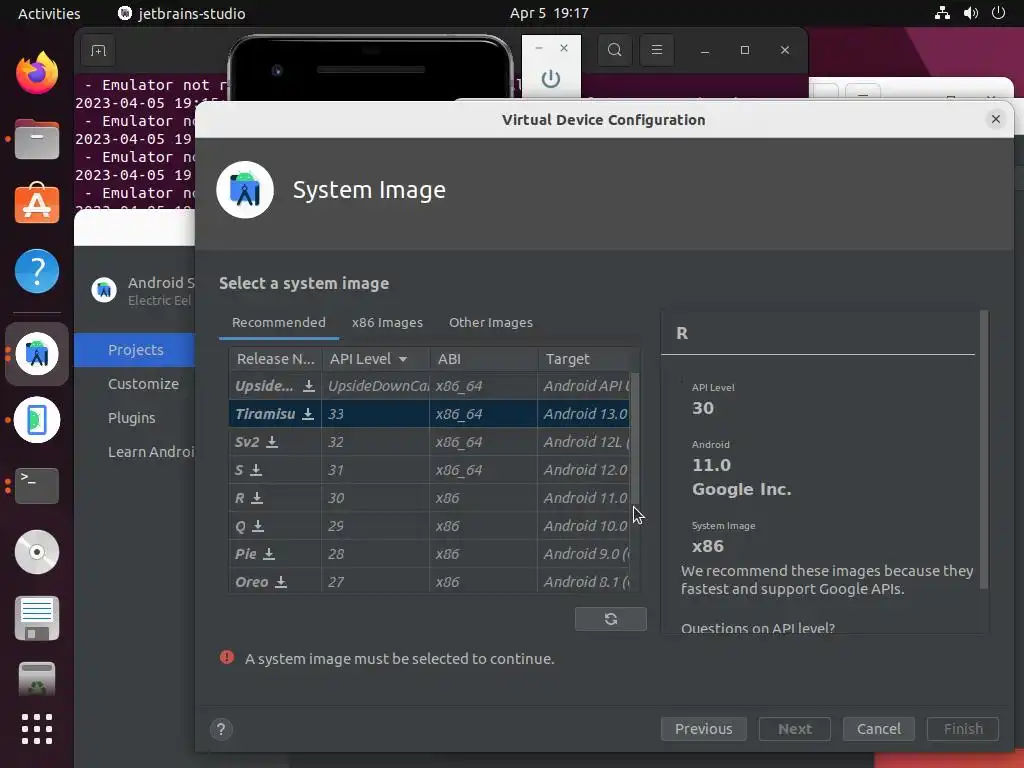Click the Android Studio dock icon
The height and width of the screenshot is (768, 1024).
(37, 354)
